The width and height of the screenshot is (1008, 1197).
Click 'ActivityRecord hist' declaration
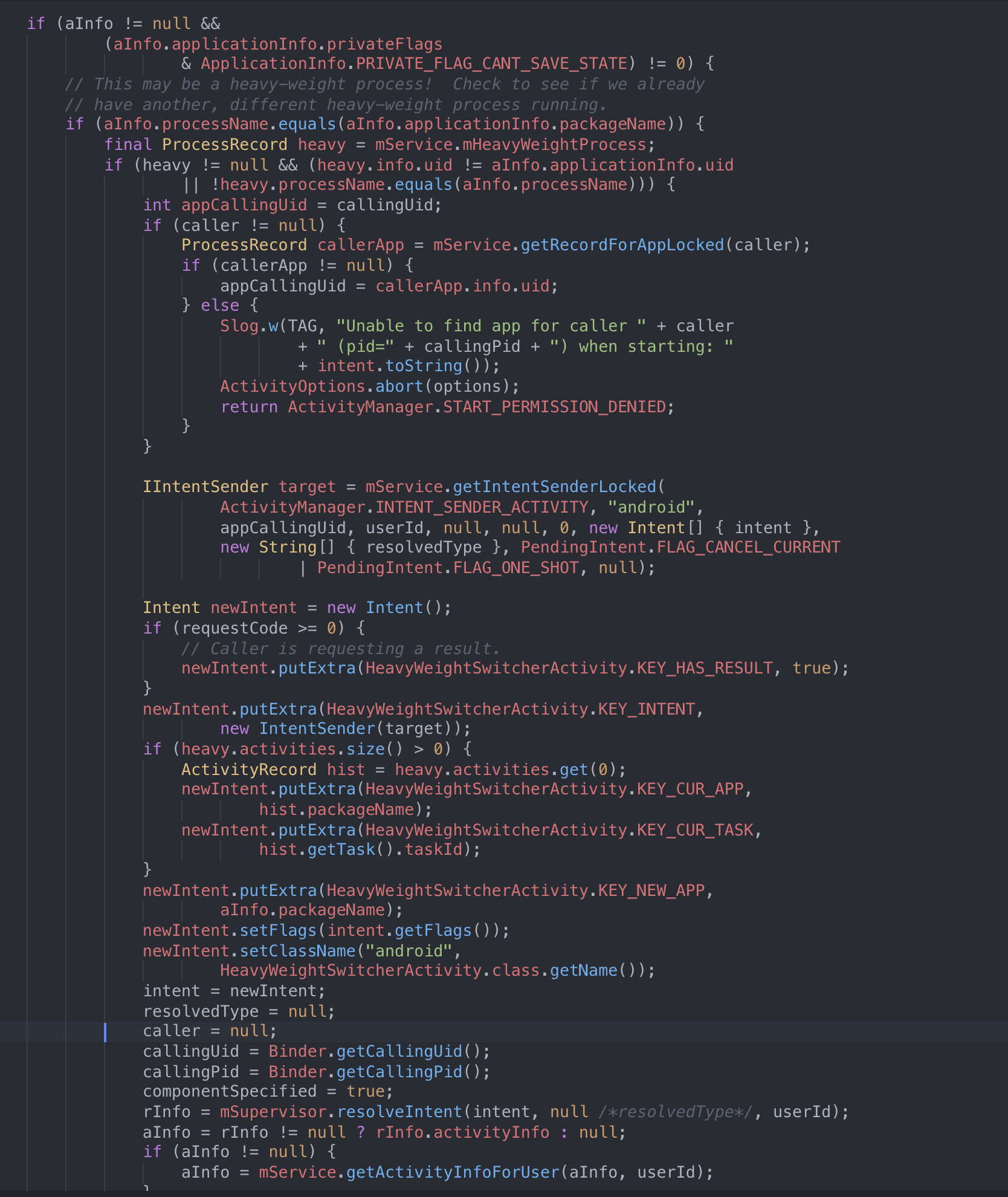point(273,770)
